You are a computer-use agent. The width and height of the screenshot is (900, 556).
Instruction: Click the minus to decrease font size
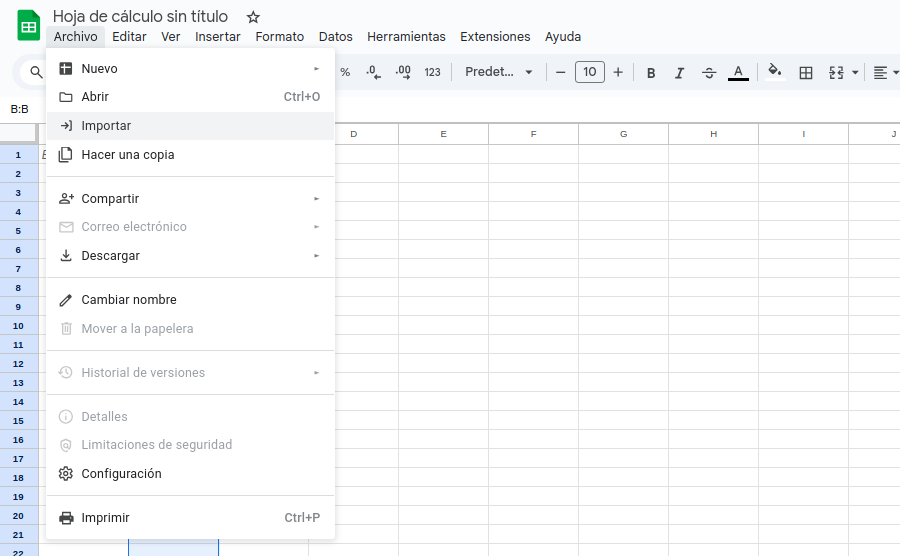pyautogui.click(x=561, y=72)
